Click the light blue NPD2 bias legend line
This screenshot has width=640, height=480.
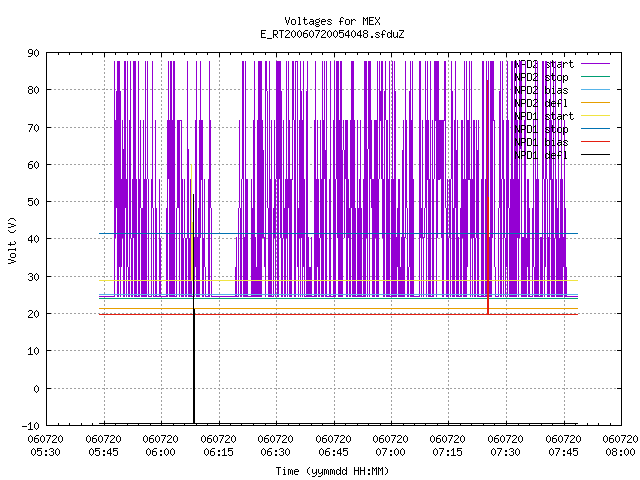click(x=595, y=90)
